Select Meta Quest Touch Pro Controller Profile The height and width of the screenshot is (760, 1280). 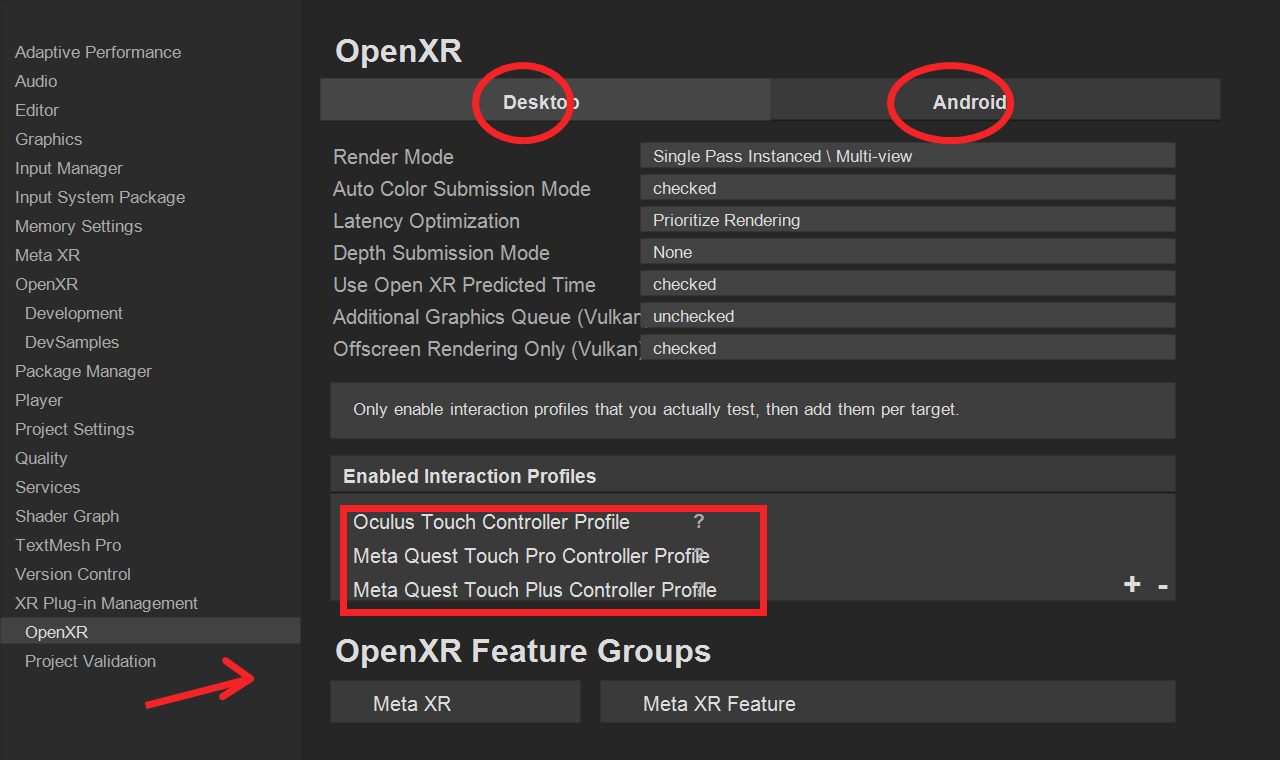531,556
